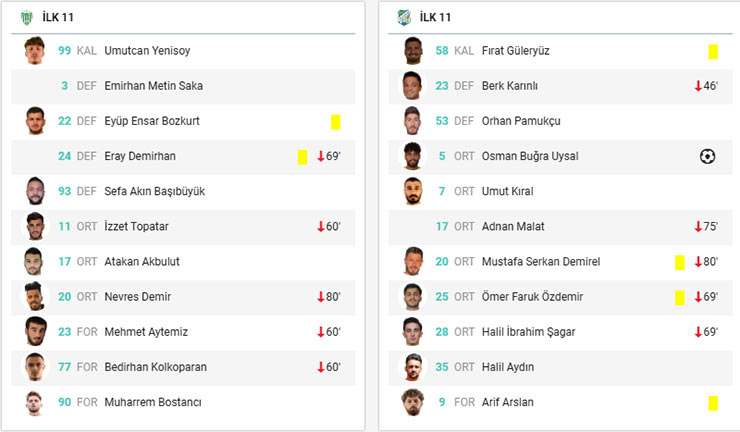The image size is (740, 432).
Task: Click the substitution arrow for Berk Karınlı
Action: 698,86
